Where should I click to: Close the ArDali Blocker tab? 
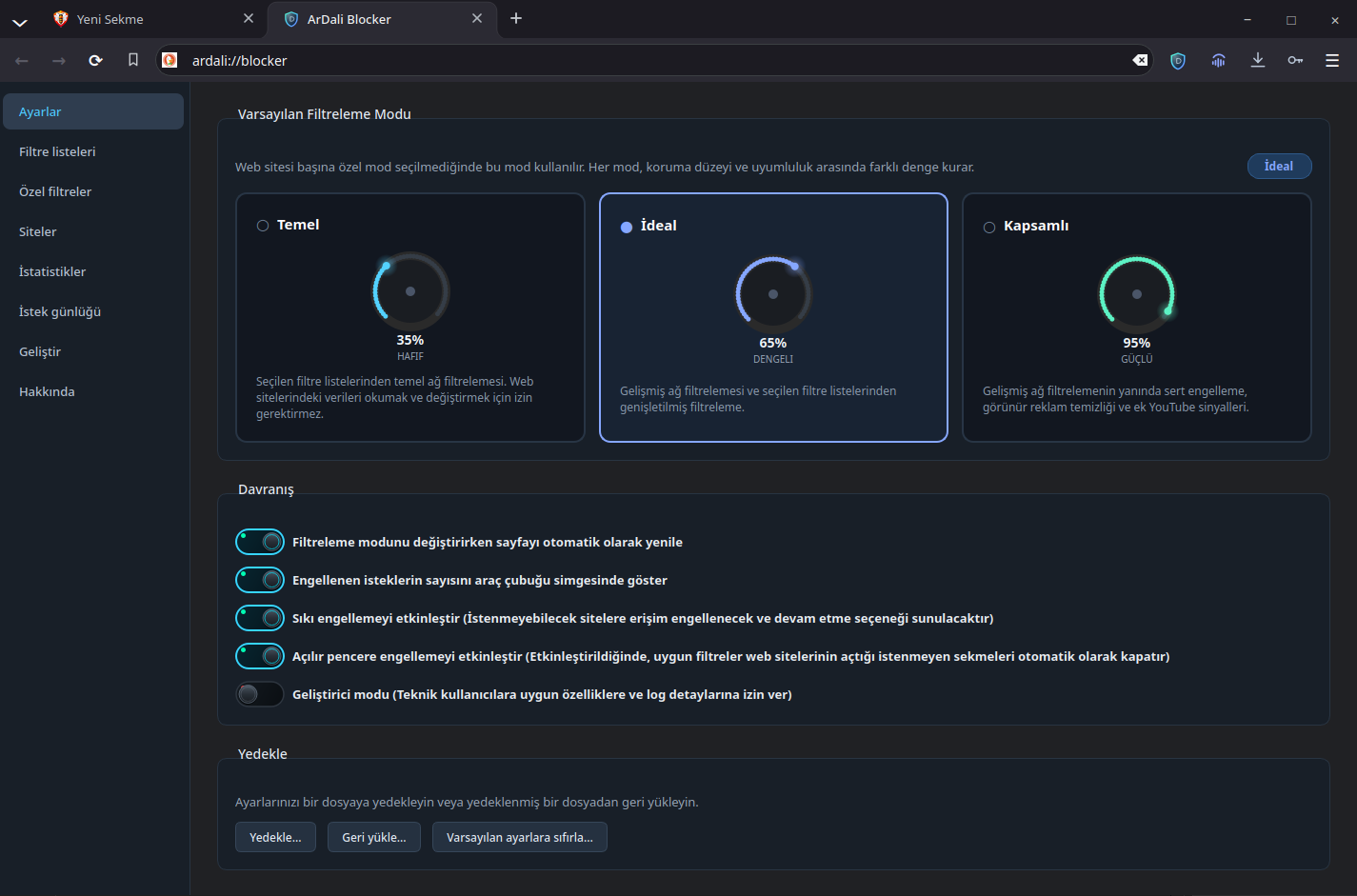(x=477, y=18)
